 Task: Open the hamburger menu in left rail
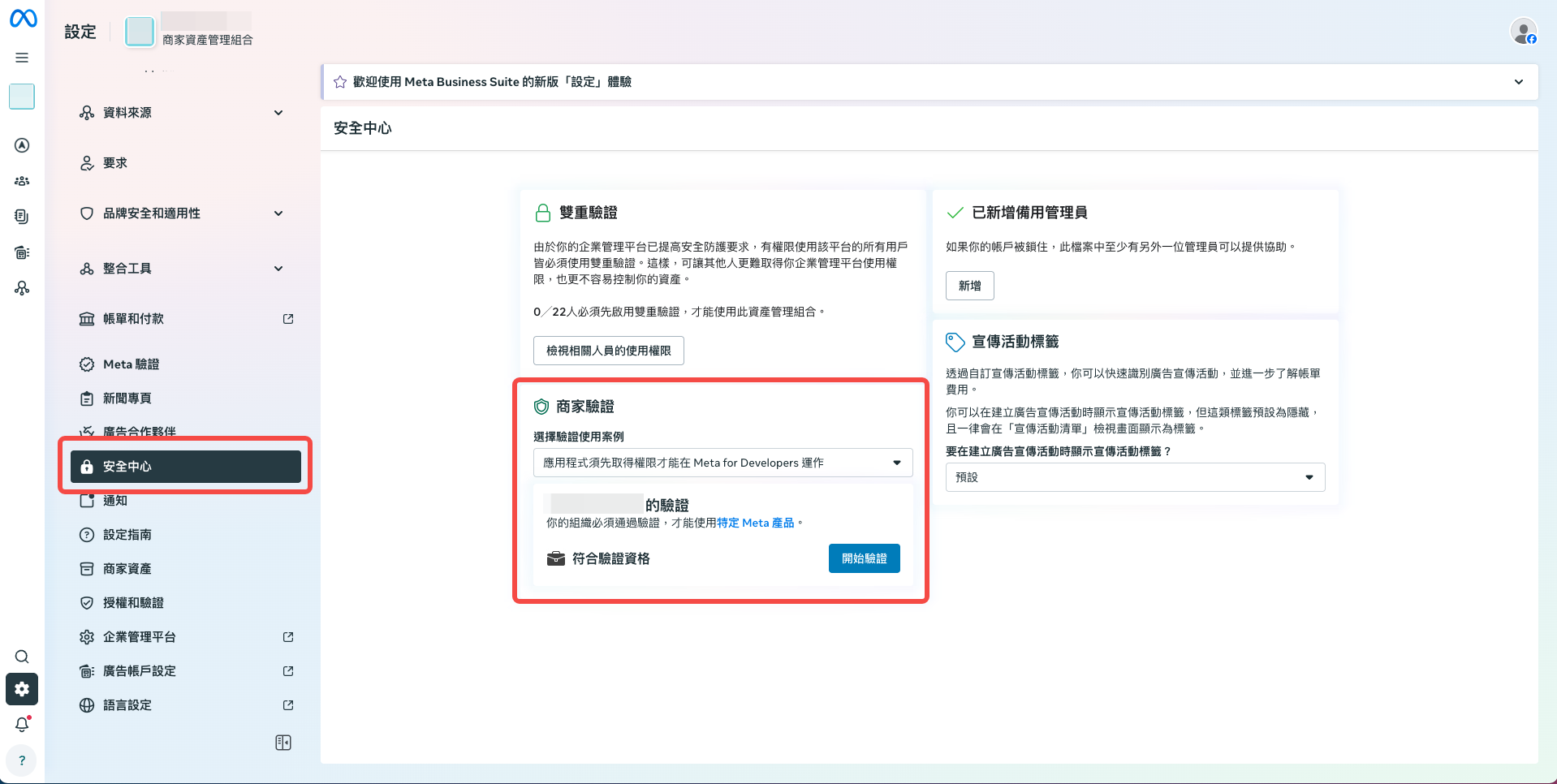22,58
